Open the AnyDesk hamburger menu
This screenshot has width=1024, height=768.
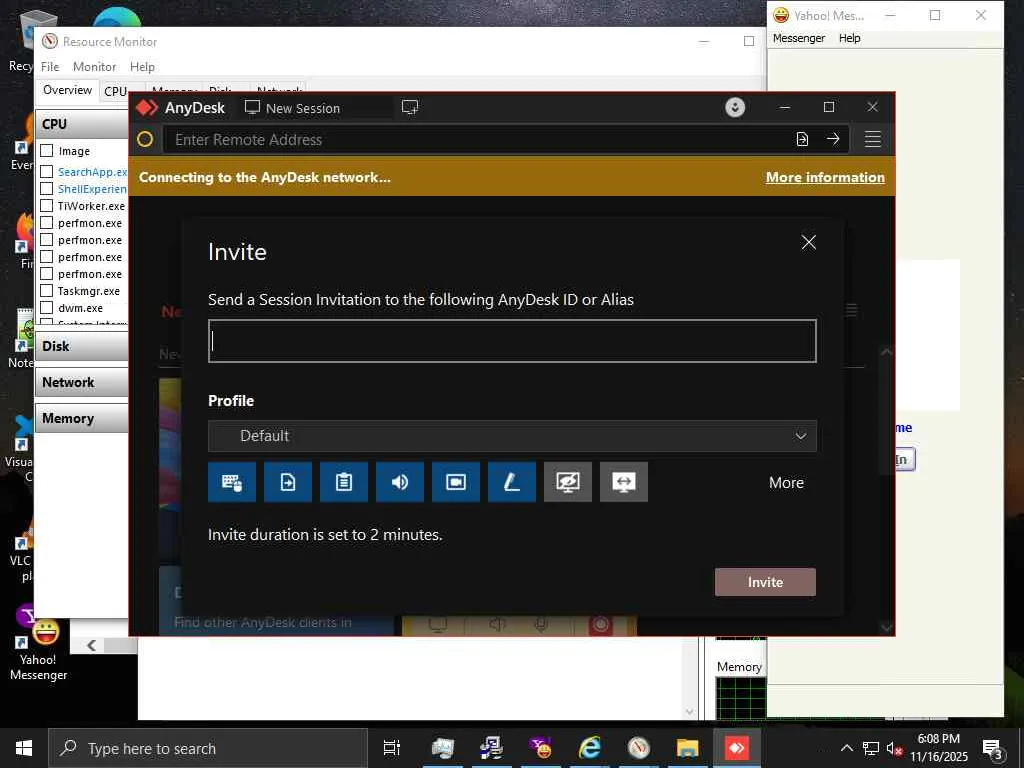(873, 139)
